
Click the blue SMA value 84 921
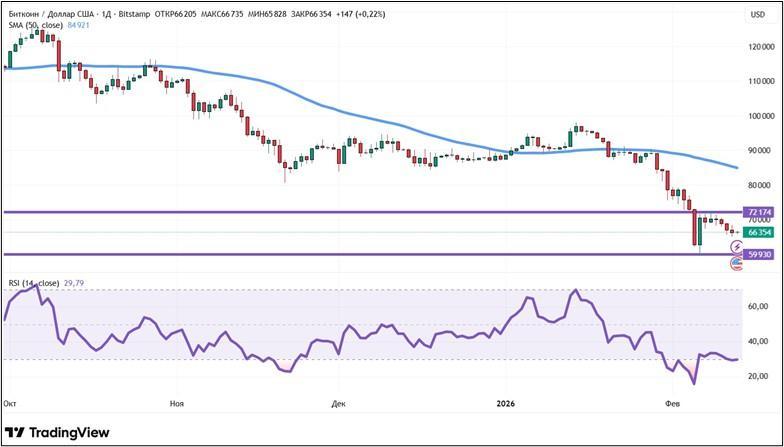click(79, 24)
